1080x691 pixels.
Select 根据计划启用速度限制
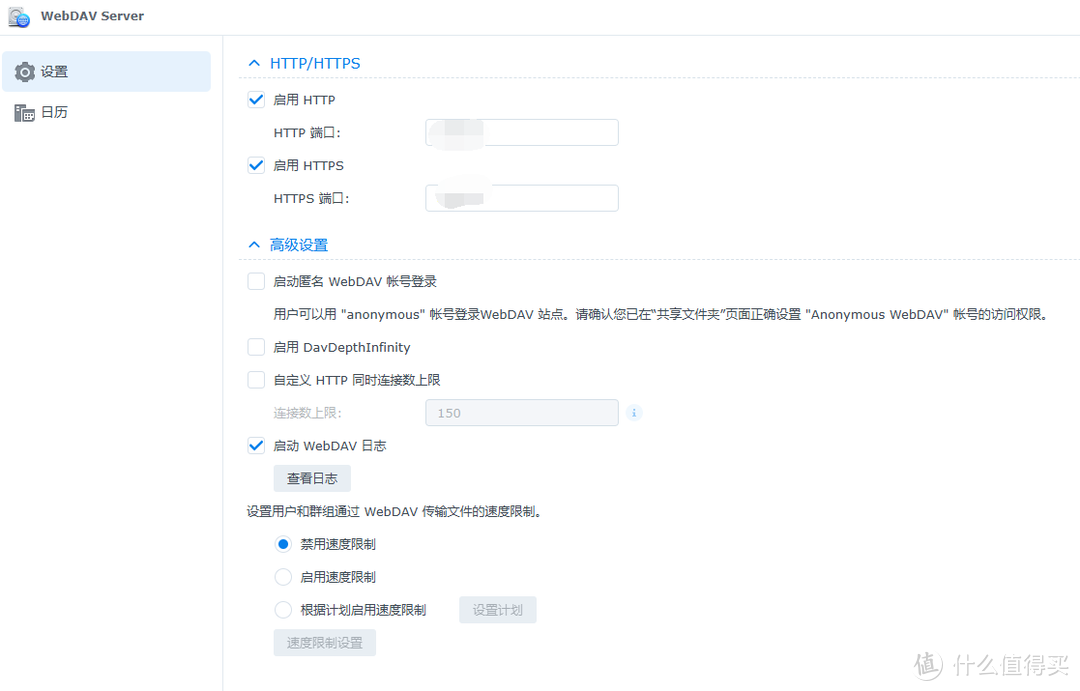point(281,609)
